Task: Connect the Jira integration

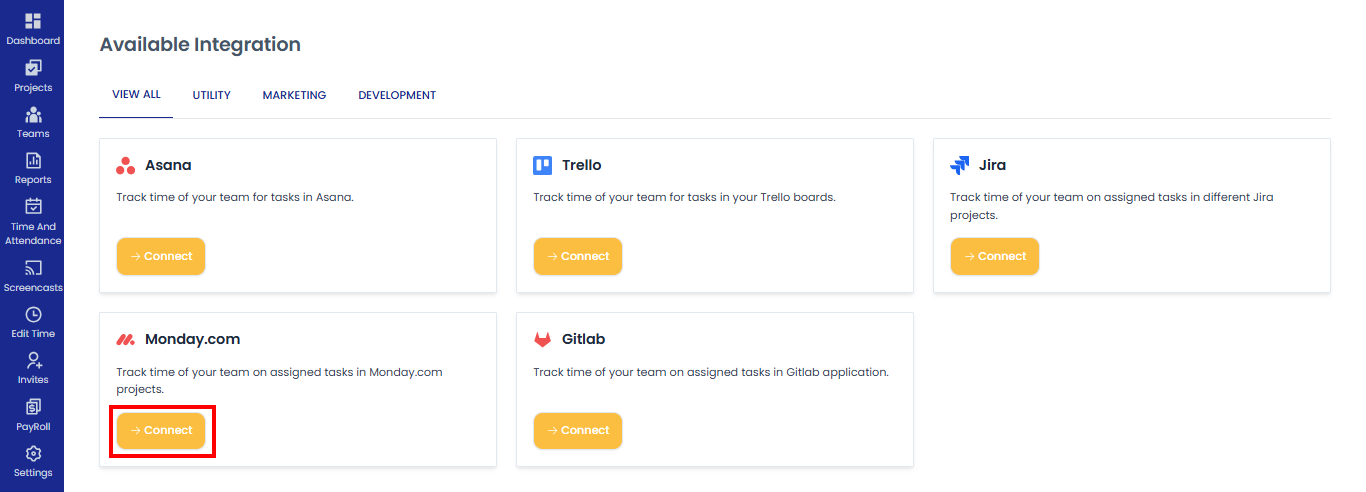Action: click(x=995, y=256)
